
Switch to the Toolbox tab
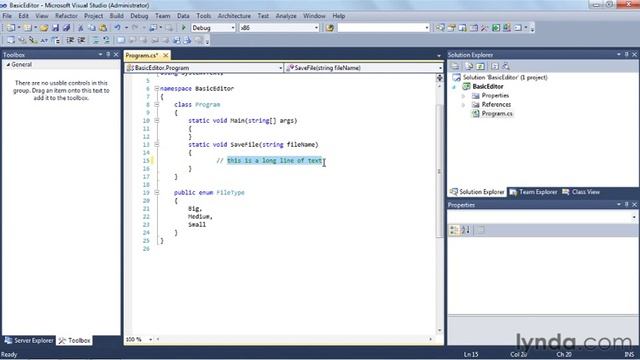pyautogui.click(x=74, y=340)
